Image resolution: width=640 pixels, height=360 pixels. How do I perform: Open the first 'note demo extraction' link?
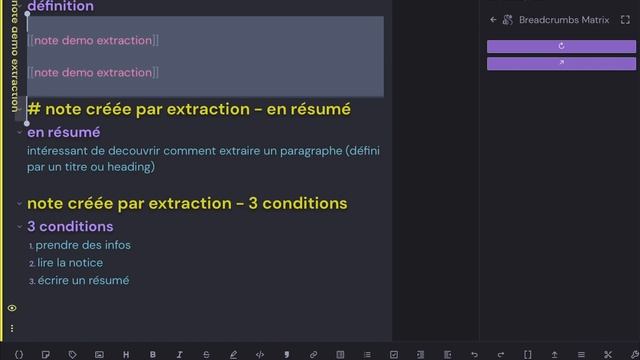[93, 40]
